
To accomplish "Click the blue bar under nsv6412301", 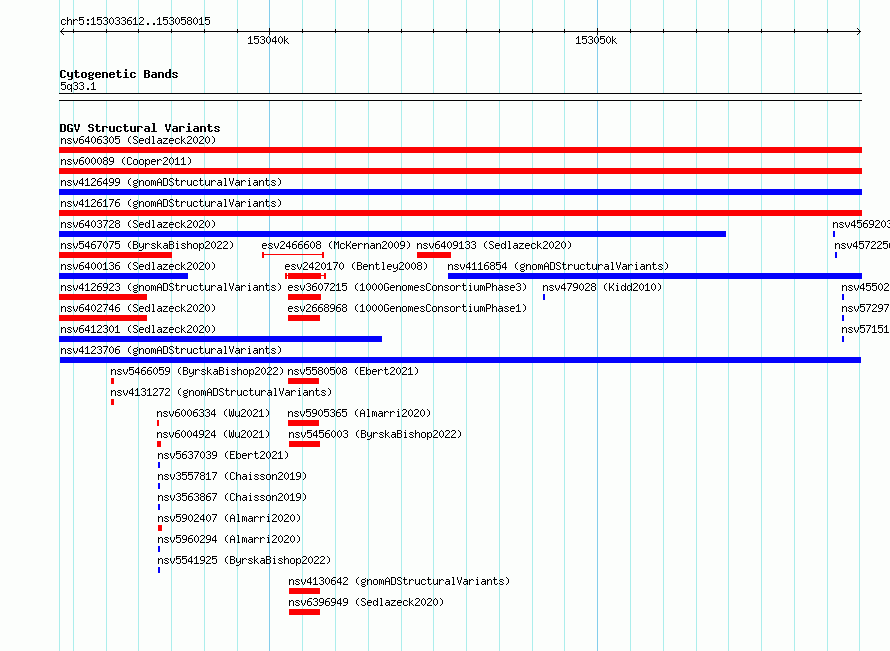I will 220,339.
